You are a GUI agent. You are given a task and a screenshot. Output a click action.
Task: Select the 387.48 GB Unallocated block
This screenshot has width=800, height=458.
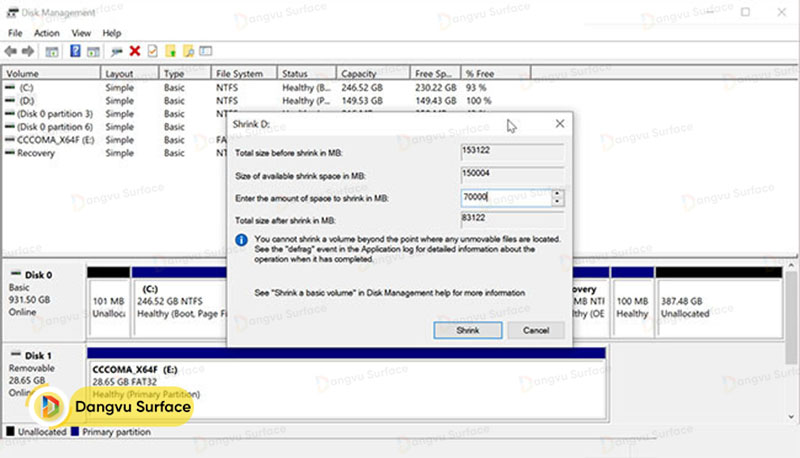[719, 302]
